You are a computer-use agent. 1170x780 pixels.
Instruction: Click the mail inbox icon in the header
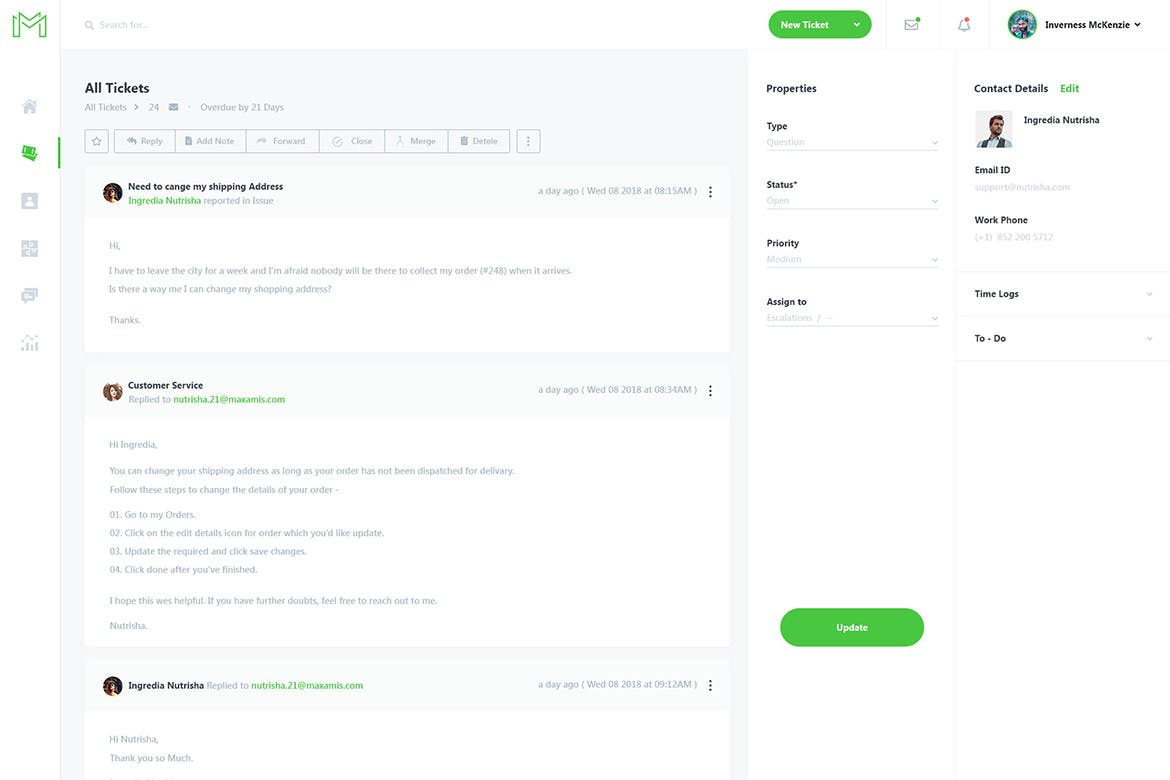(x=911, y=25)
